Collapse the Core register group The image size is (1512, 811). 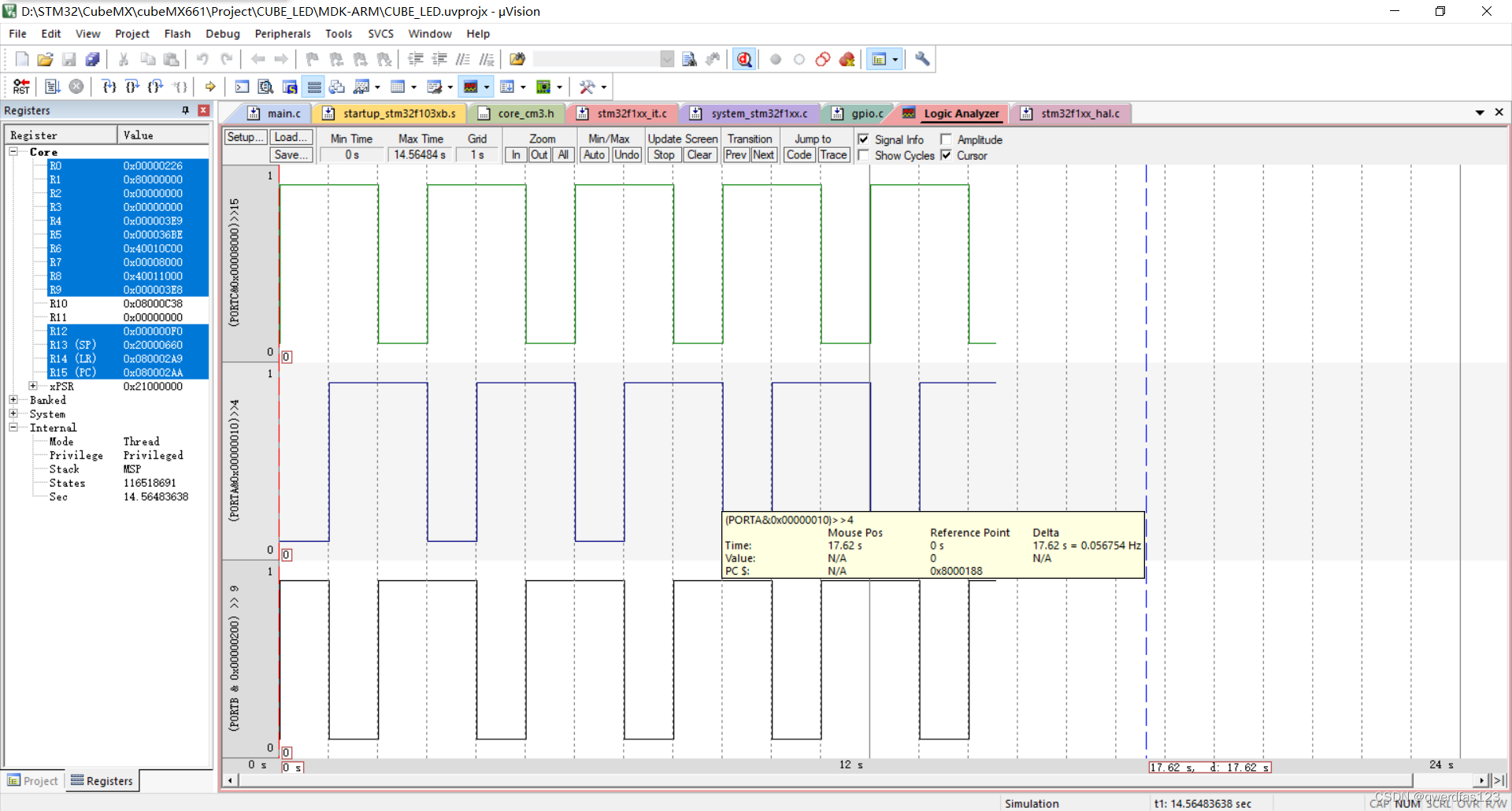click(x=13, y=151)
